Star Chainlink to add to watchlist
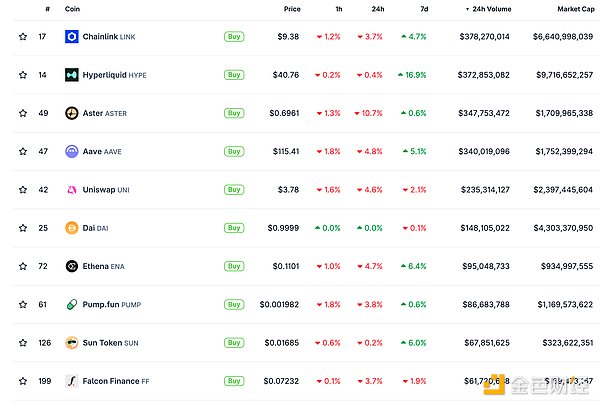This screenshot has height=406, width=600. 22,37
